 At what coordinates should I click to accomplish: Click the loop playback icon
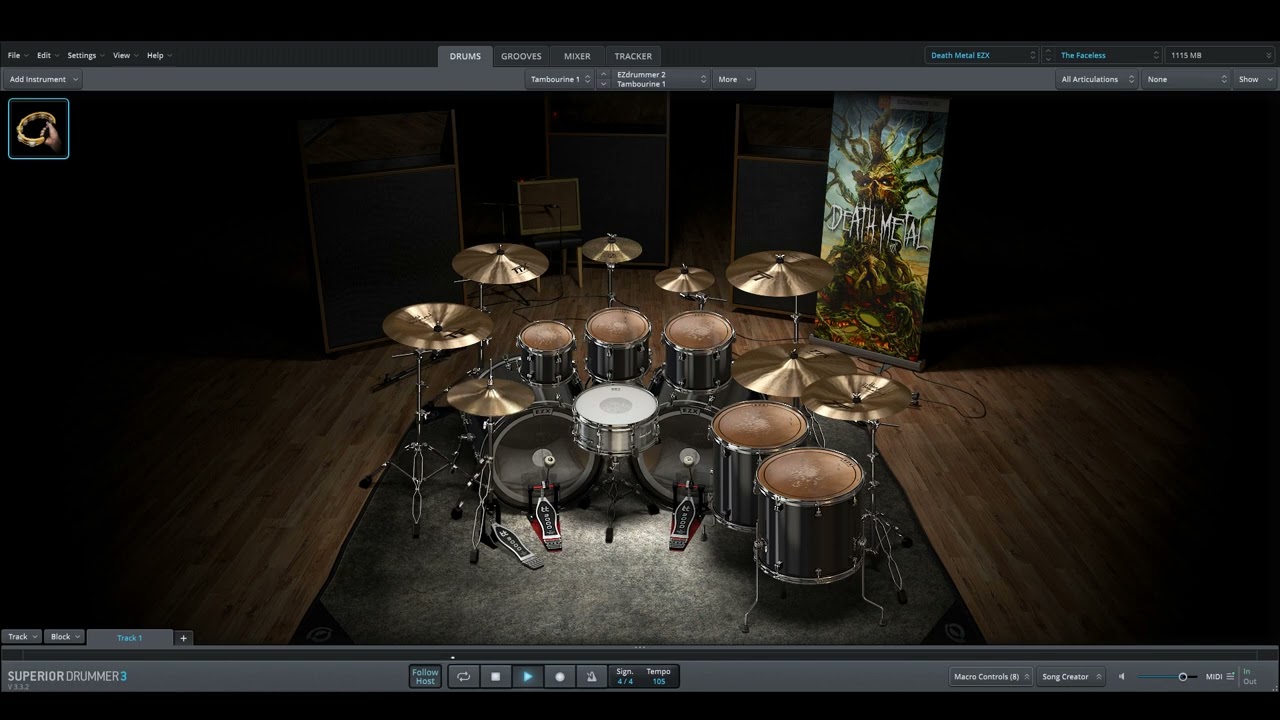point(464,677)
